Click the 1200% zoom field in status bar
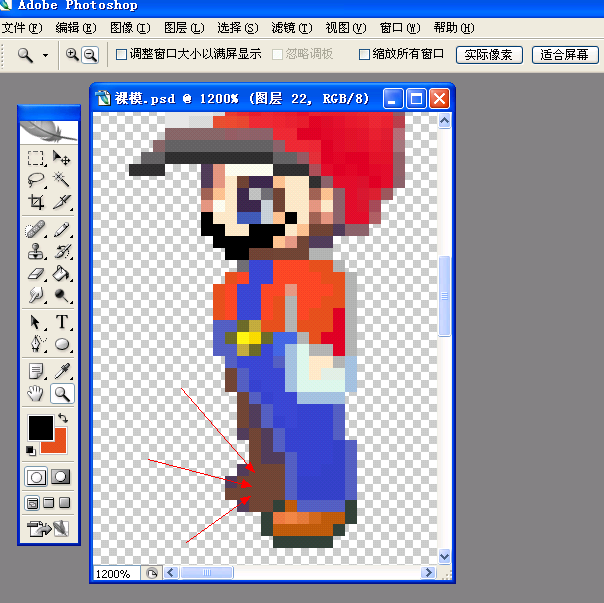Viewport: 604px width, 603px height. [117, 574]
